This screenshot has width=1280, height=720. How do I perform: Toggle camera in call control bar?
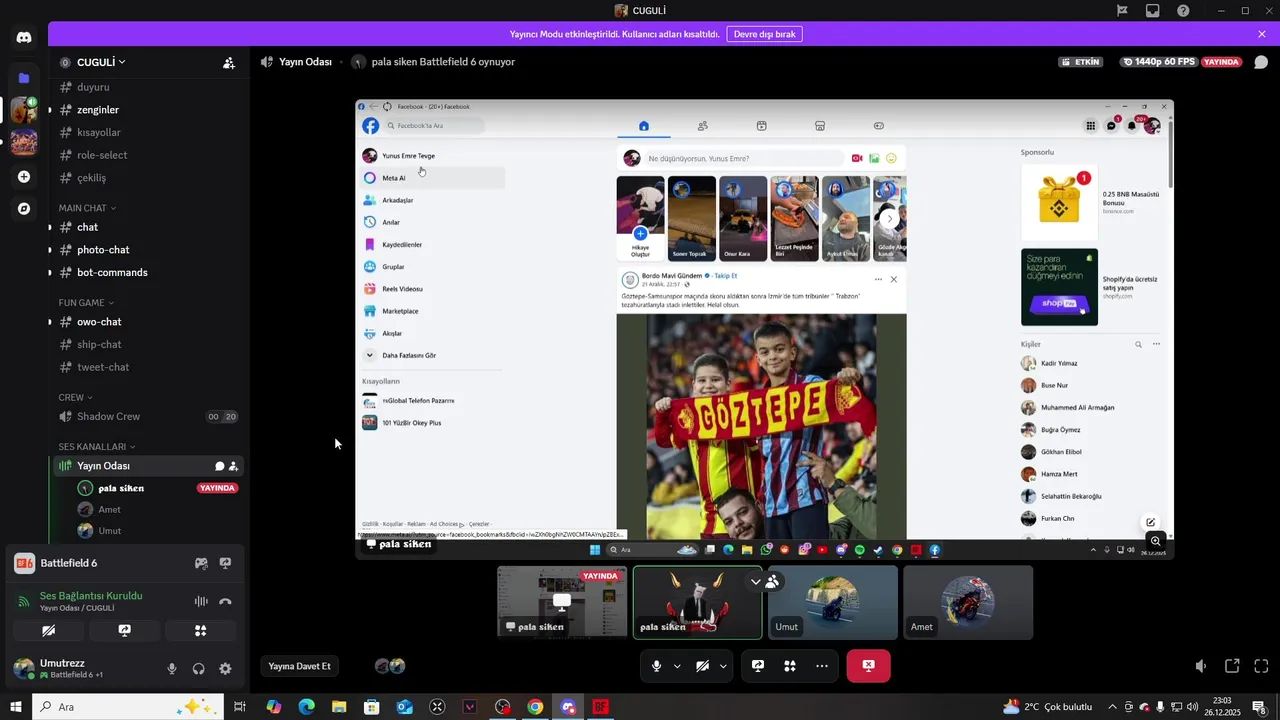pyautogui.click(x=703, y=666)
